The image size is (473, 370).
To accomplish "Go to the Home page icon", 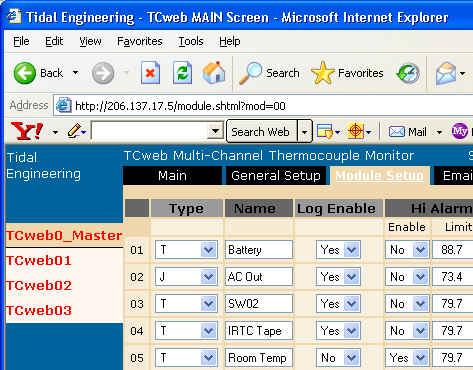I will pyautogui.click(x=214, y=72).
